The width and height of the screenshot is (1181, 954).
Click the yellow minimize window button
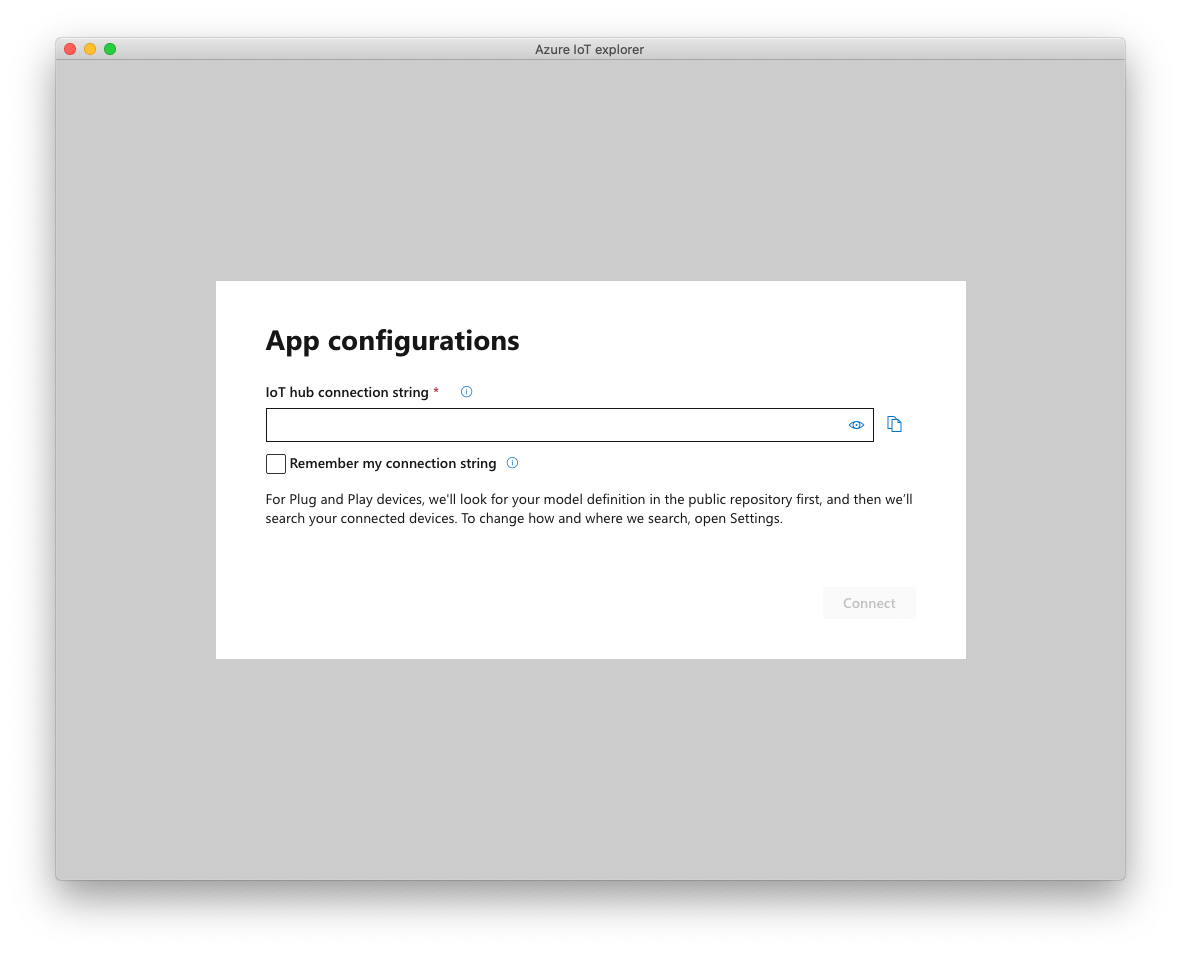pos(90,49)
